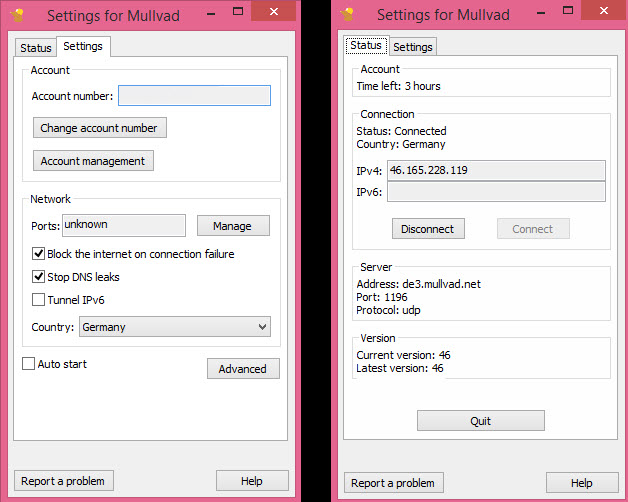Viewport: 628px width, 502px height.
Task: Click 'Latest version: 46' text
Action: [x=400, y=368]
